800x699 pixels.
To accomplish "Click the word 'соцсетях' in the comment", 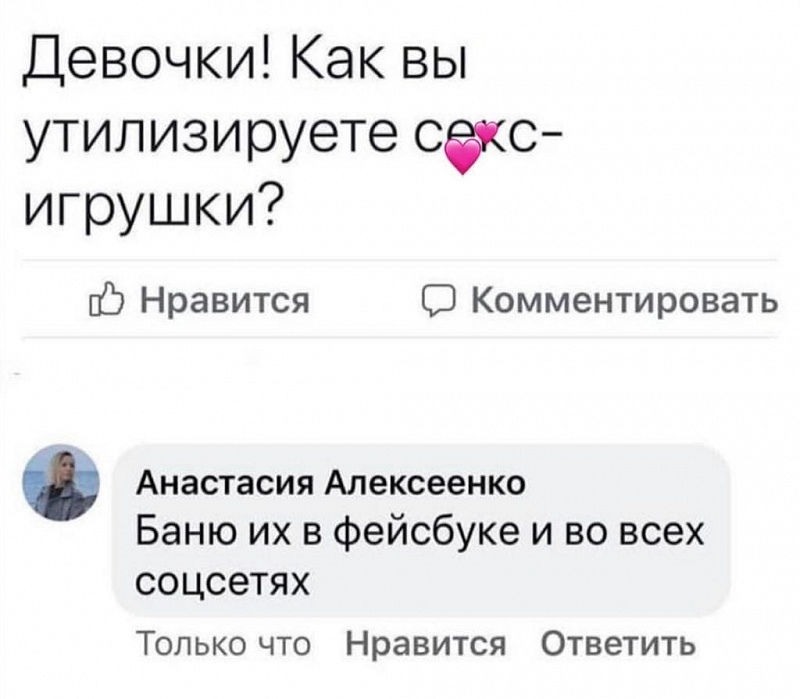I will 223,581.
